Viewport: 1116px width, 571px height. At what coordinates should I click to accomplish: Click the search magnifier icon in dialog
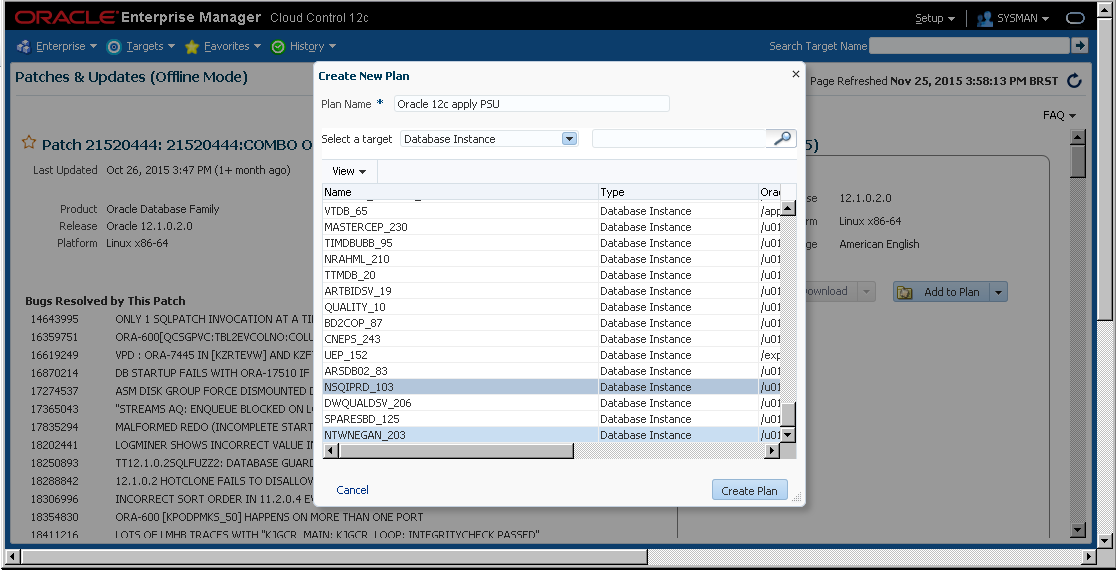point(781,138)
